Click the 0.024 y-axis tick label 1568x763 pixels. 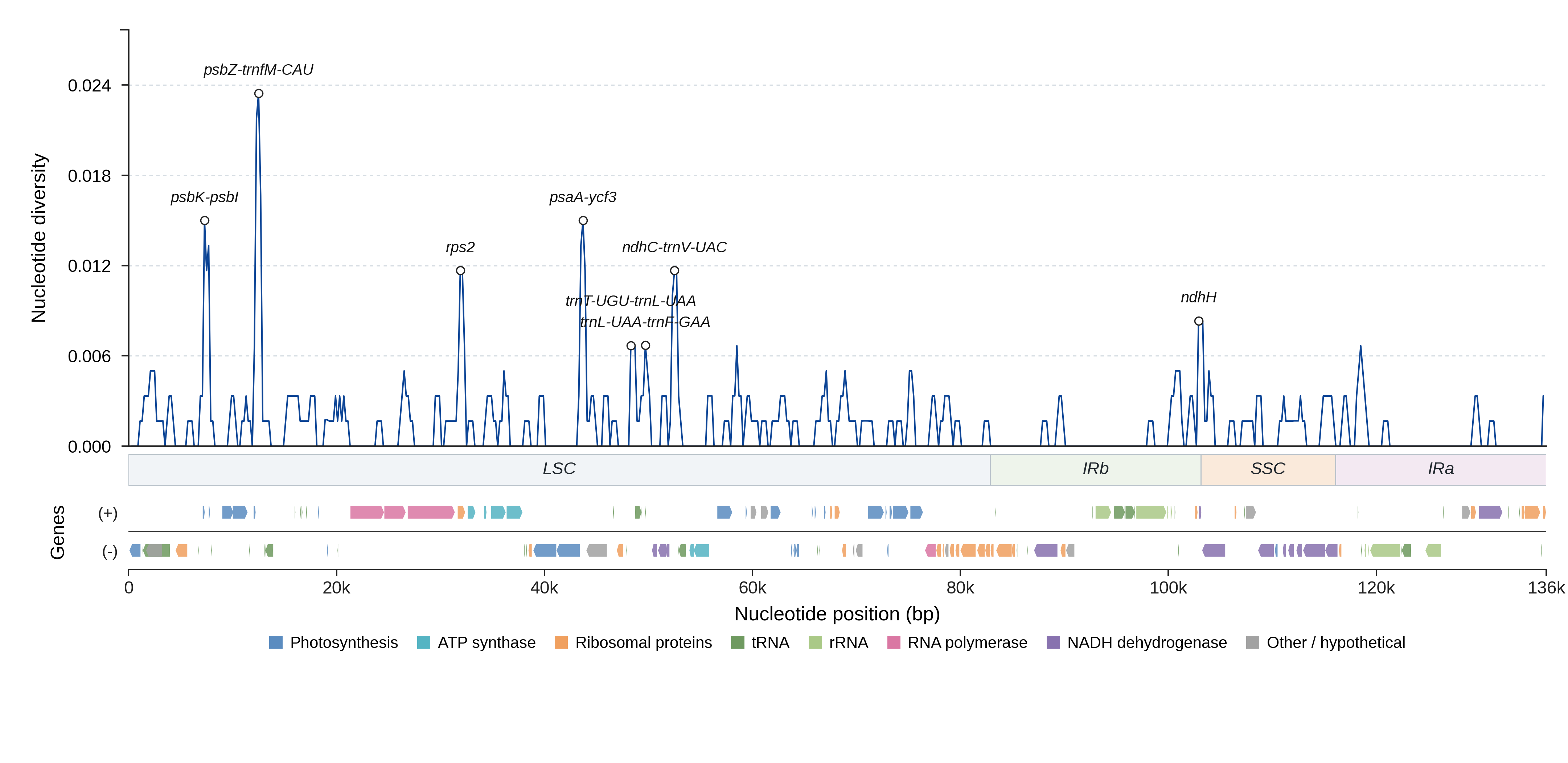pos(90,86)
